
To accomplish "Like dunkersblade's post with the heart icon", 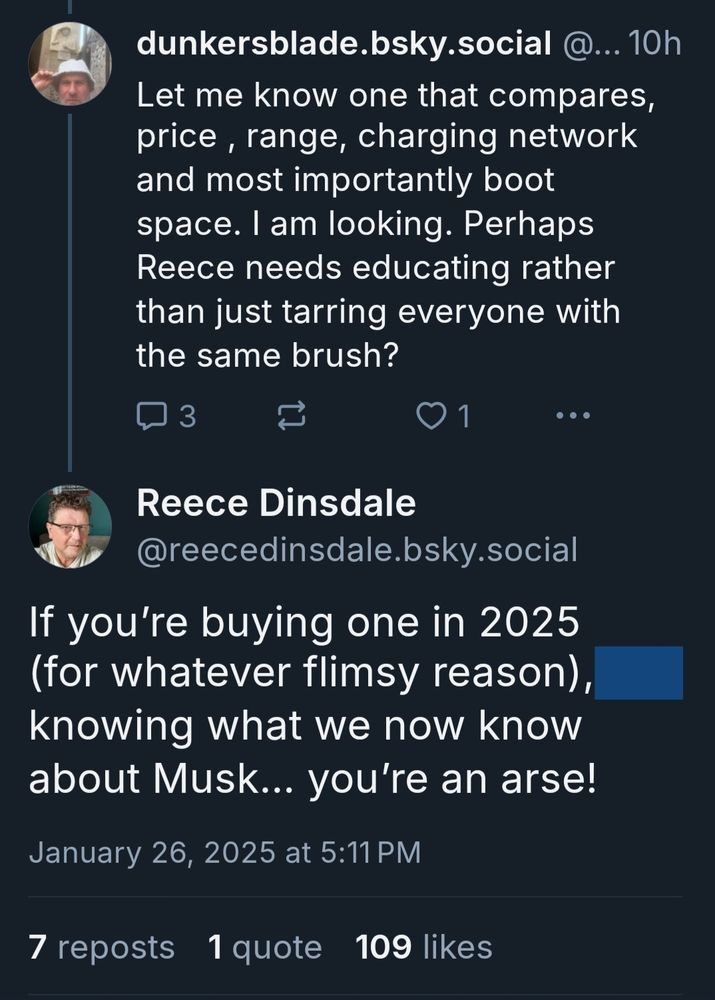I will click(x=429, y=415).
